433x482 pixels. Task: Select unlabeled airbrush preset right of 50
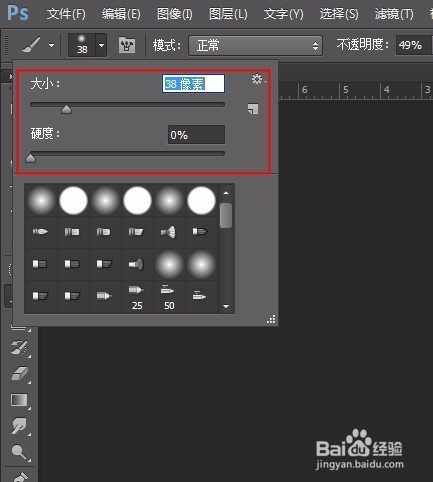tap(200, 296)
